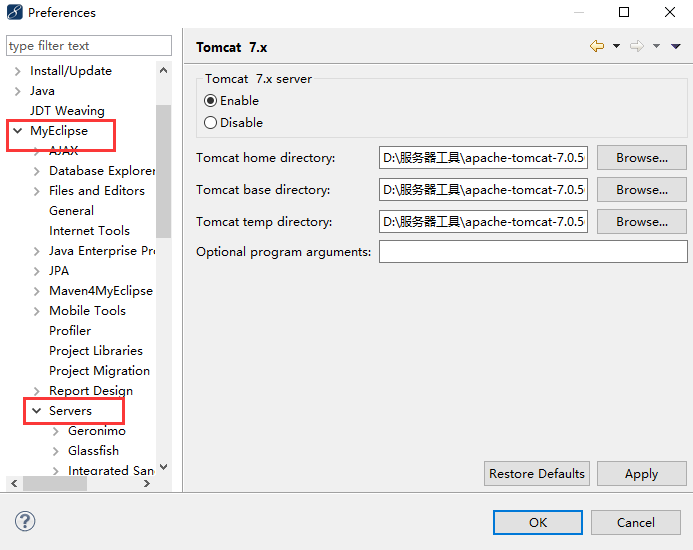
Task: Select the Glassfish tree label
Action: (93, 451)
